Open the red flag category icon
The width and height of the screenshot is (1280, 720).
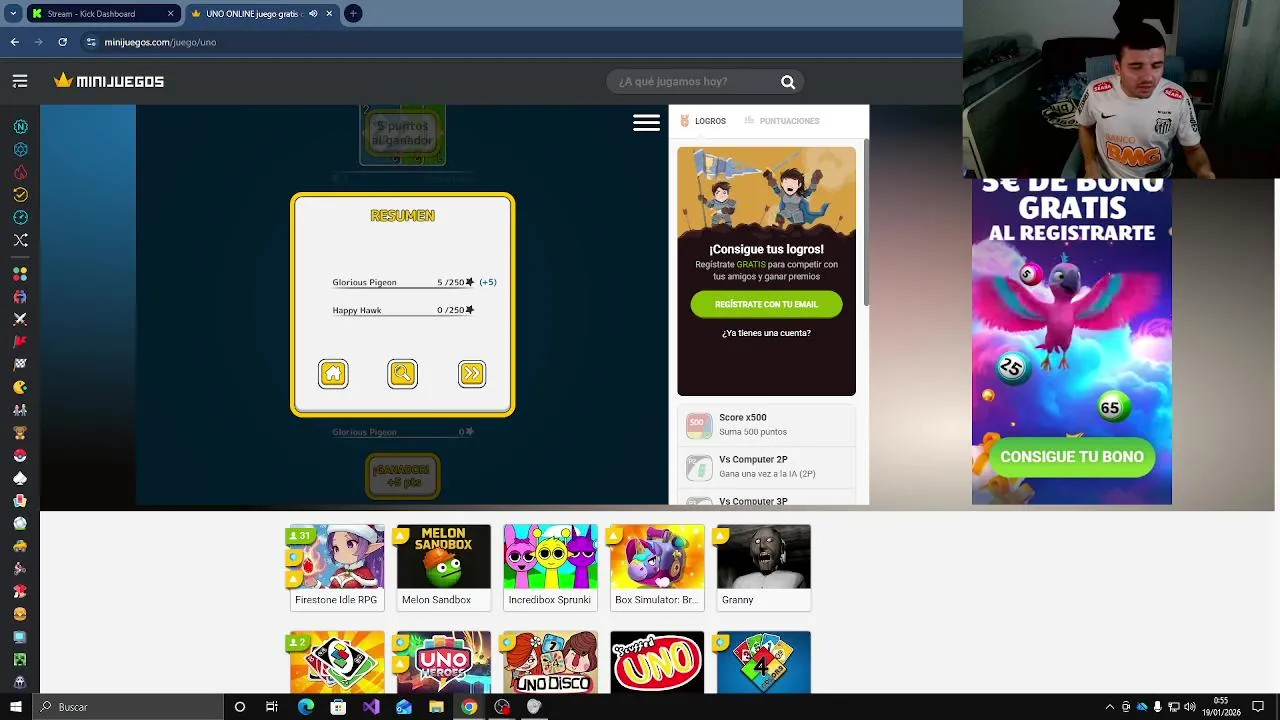click(20, 342)
